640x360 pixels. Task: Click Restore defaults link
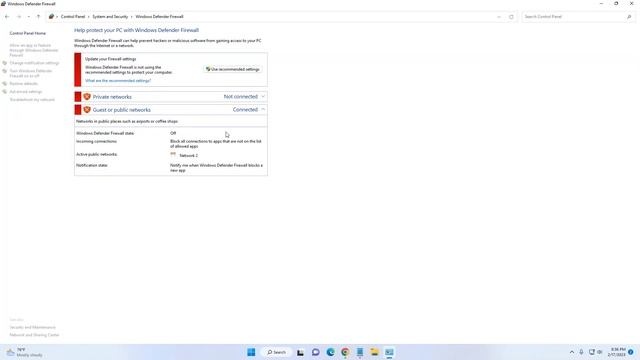pyautogui.click(x=24, y=84)
